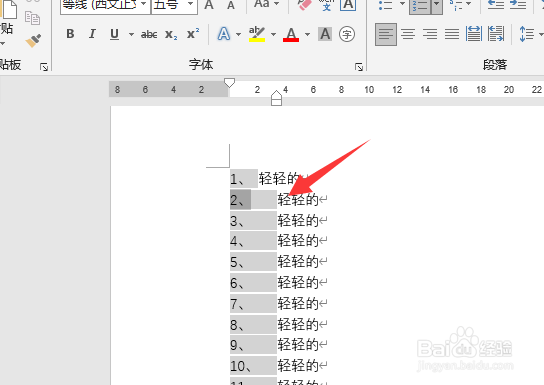
Task: Open the Font dialog launcher
Action: (x=359, y=67)
